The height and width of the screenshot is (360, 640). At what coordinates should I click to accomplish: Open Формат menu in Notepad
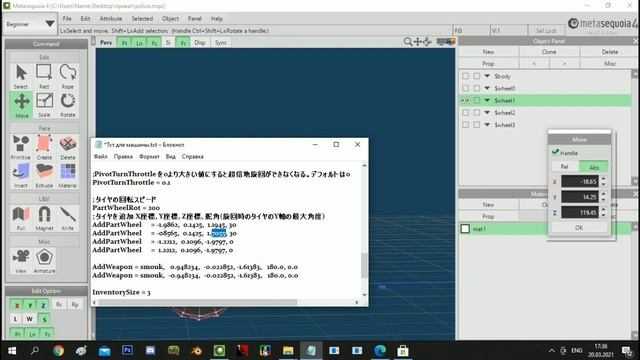(149, 156)
